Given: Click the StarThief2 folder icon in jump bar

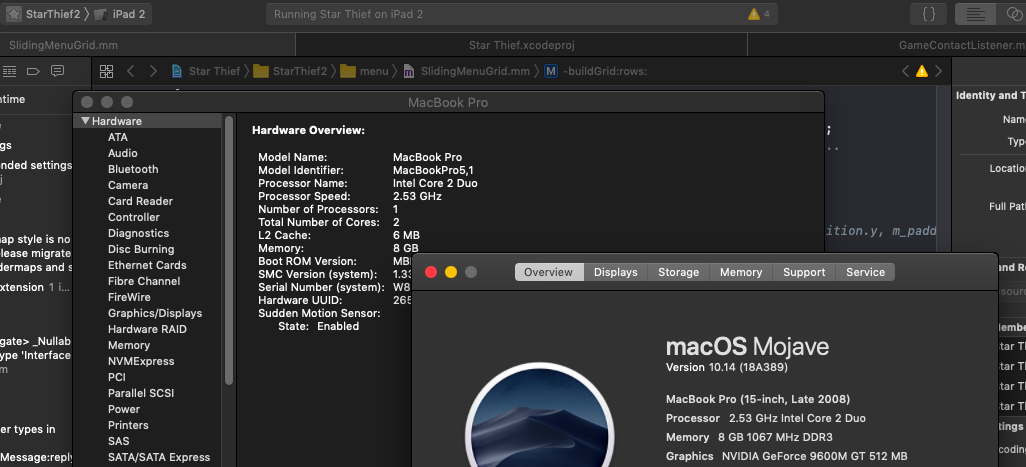Looking at the screenshot, I should click(260, 71).
